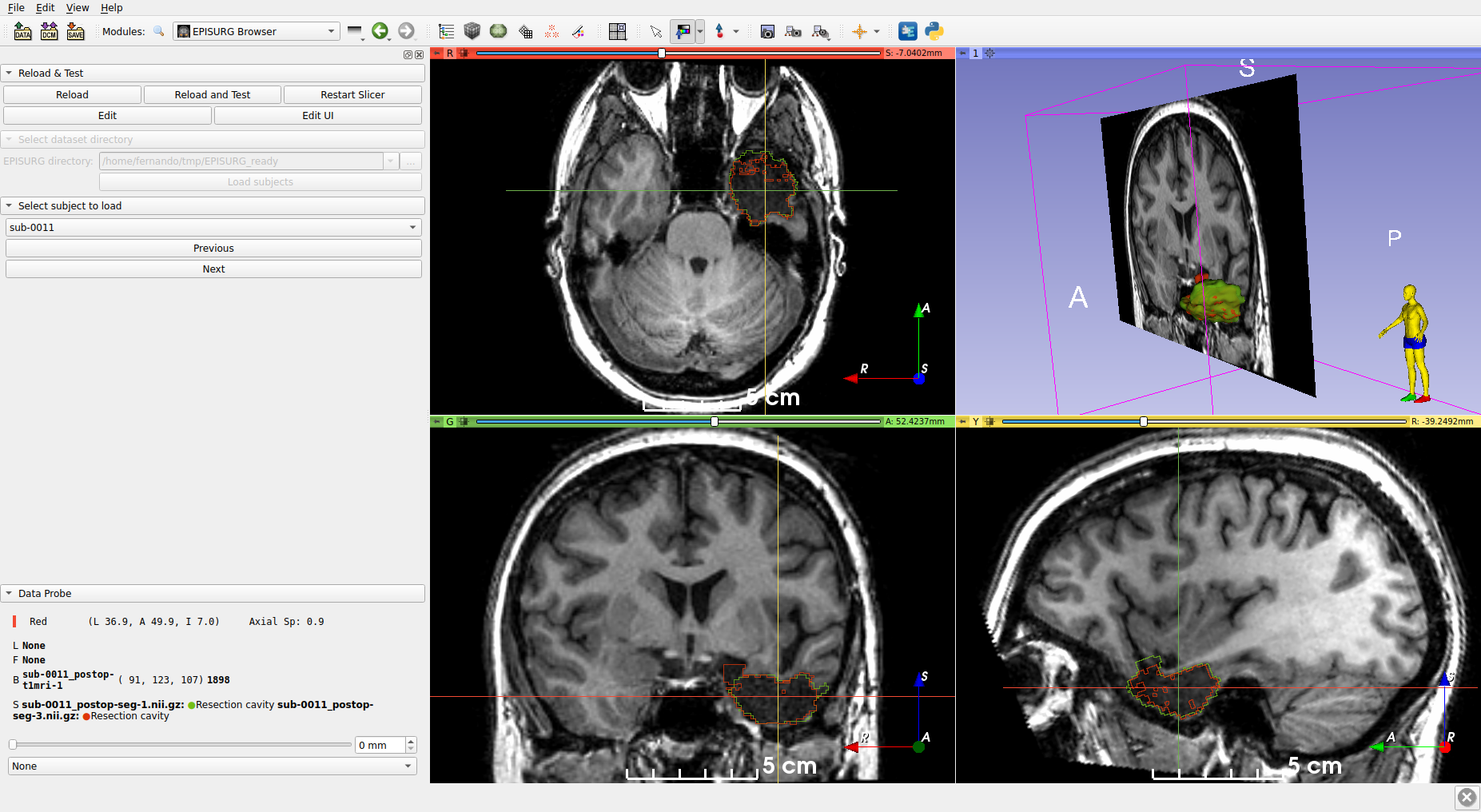1481x812 pixels.
Task: Undock the module panel float icon
Action: coord(408,54)
